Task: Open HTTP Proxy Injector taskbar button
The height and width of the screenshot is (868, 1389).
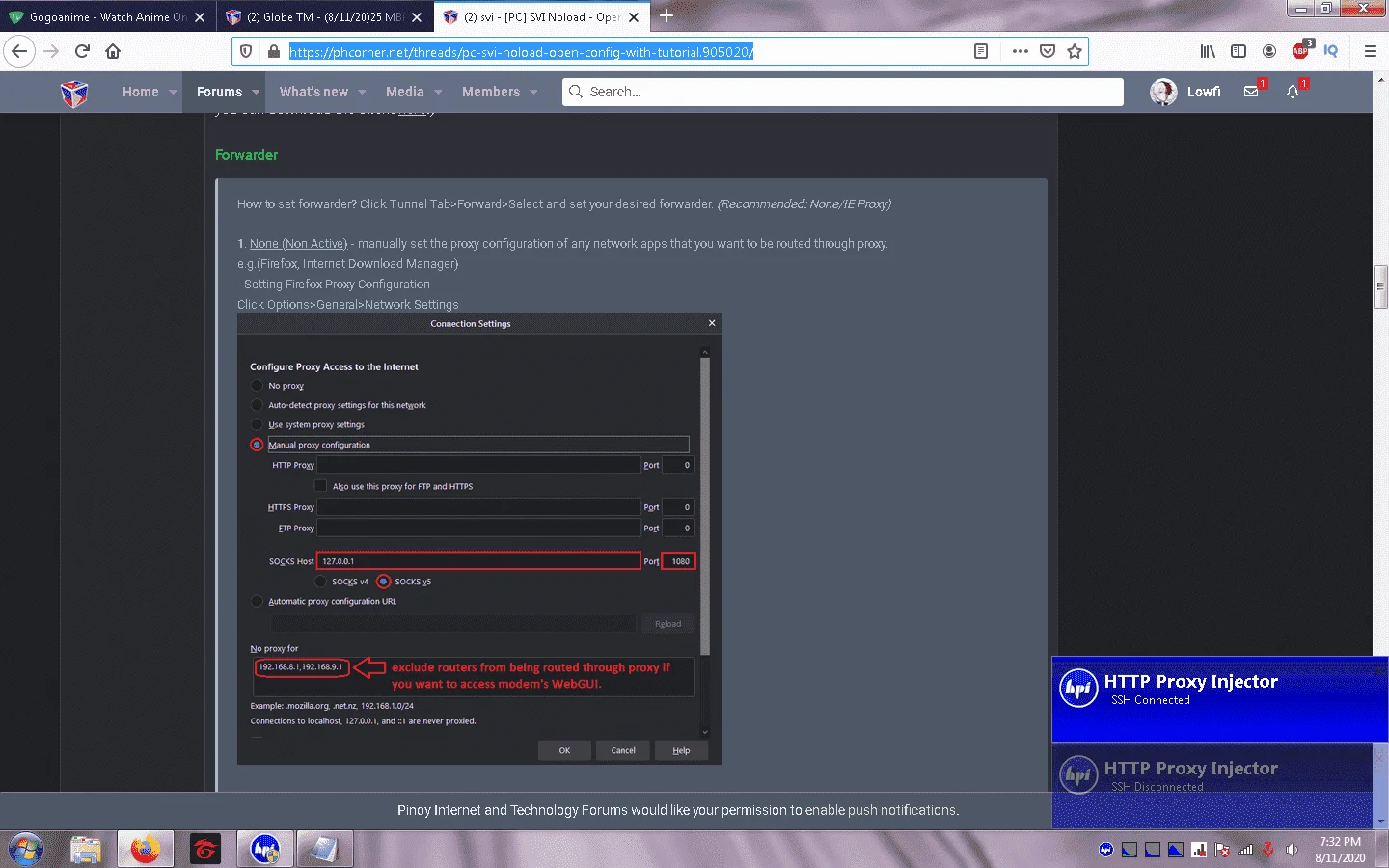Action: pos(264,849)
